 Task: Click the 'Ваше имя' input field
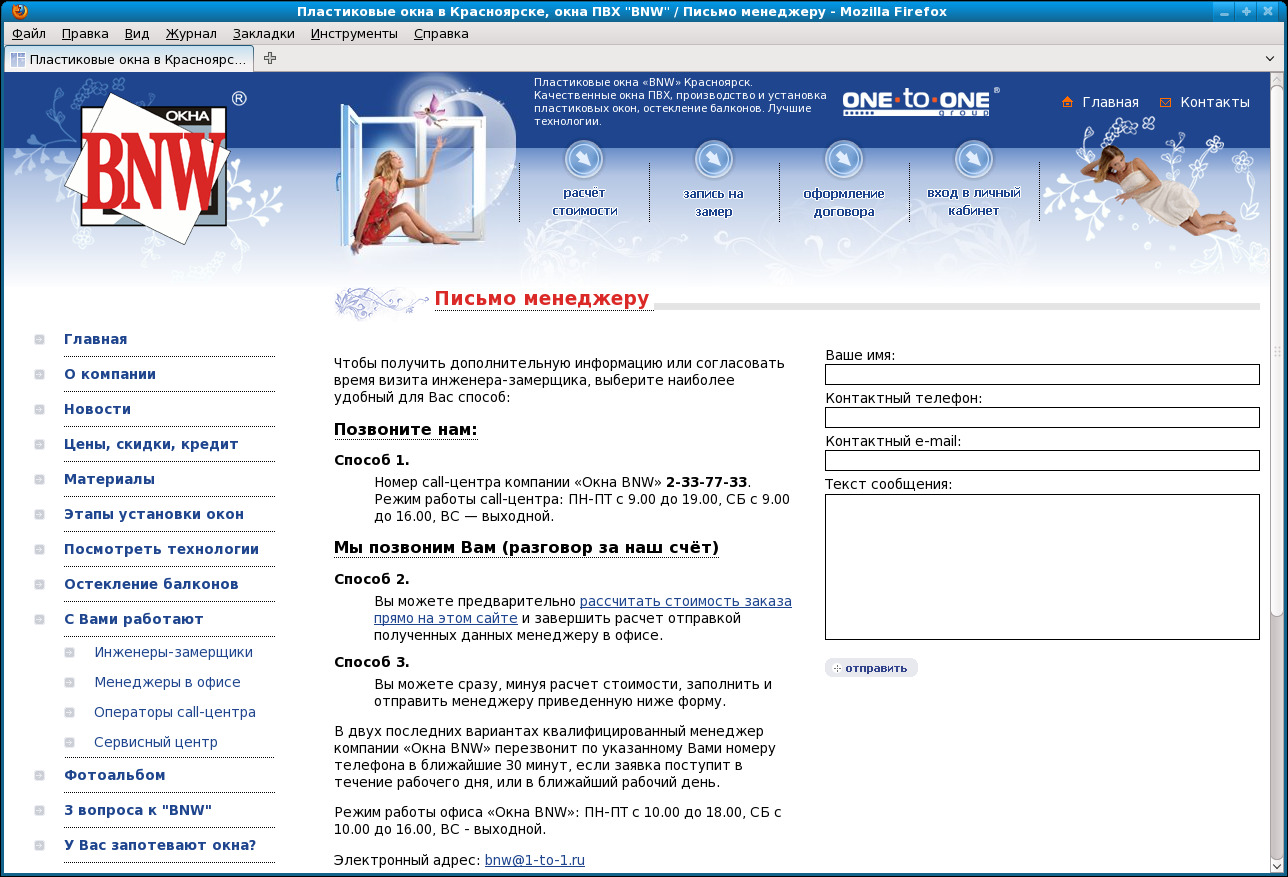point(1041,374)
